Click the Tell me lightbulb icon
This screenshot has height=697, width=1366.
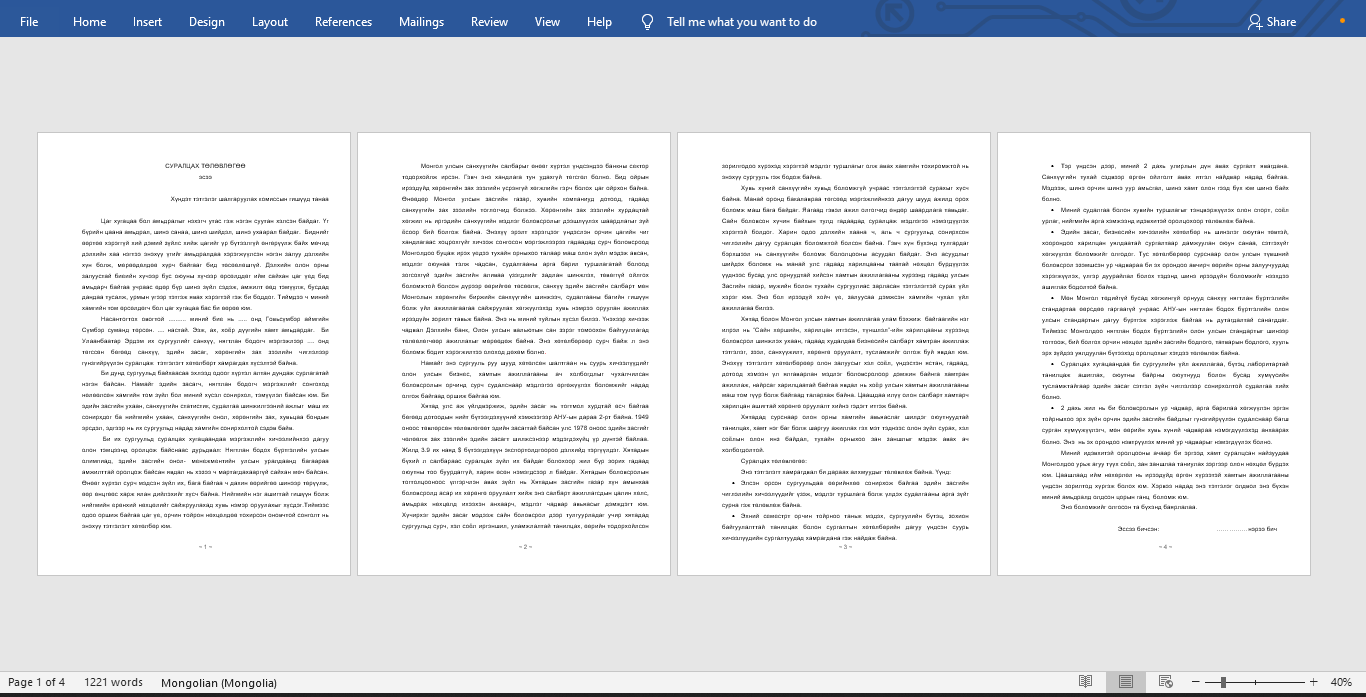(647, 21)
